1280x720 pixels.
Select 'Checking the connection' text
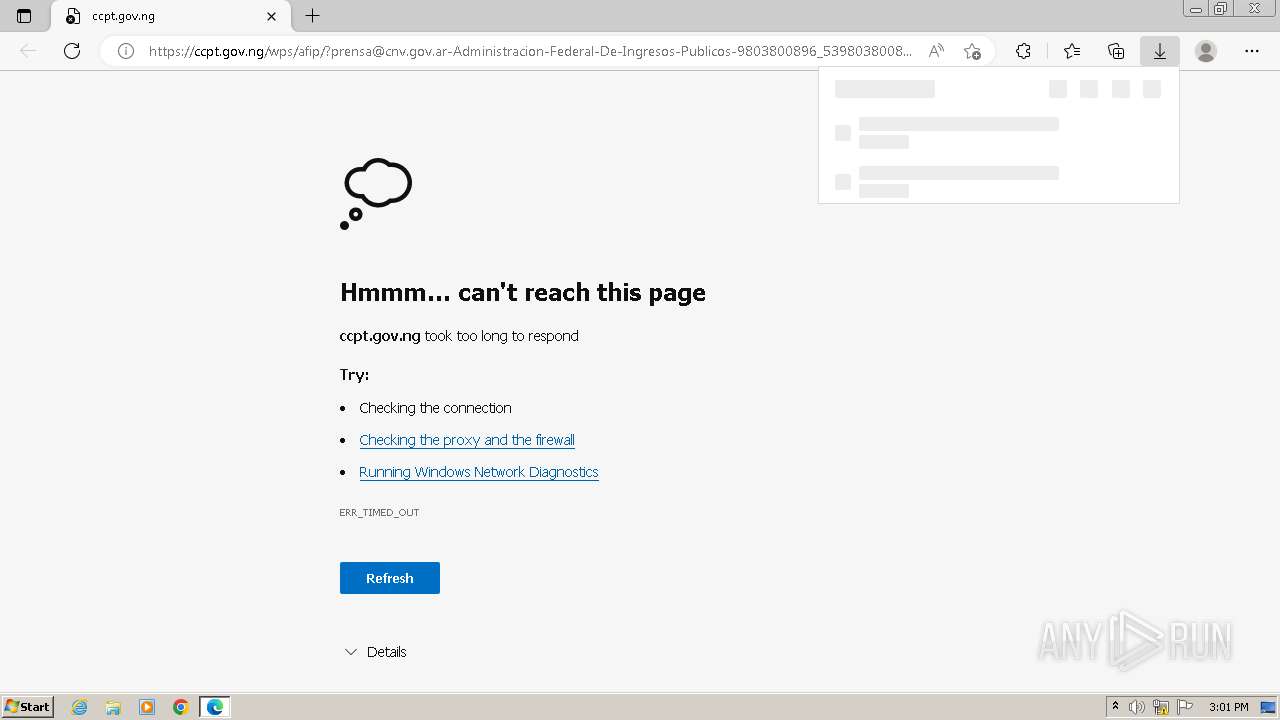(x=435, y=408)
